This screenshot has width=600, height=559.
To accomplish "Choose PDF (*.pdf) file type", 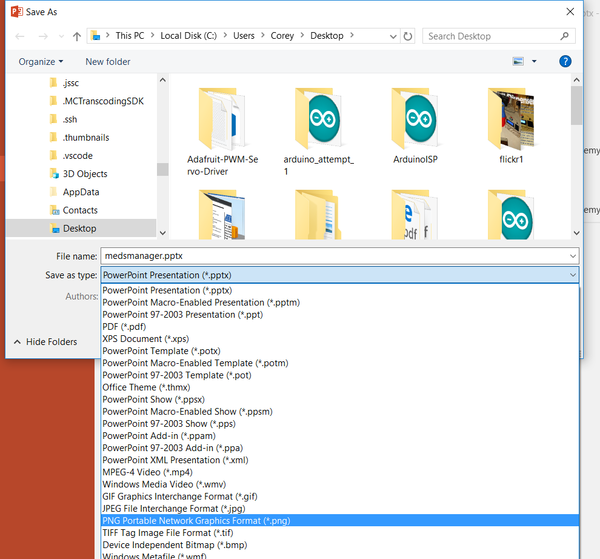I will click(x=340, y=327).
